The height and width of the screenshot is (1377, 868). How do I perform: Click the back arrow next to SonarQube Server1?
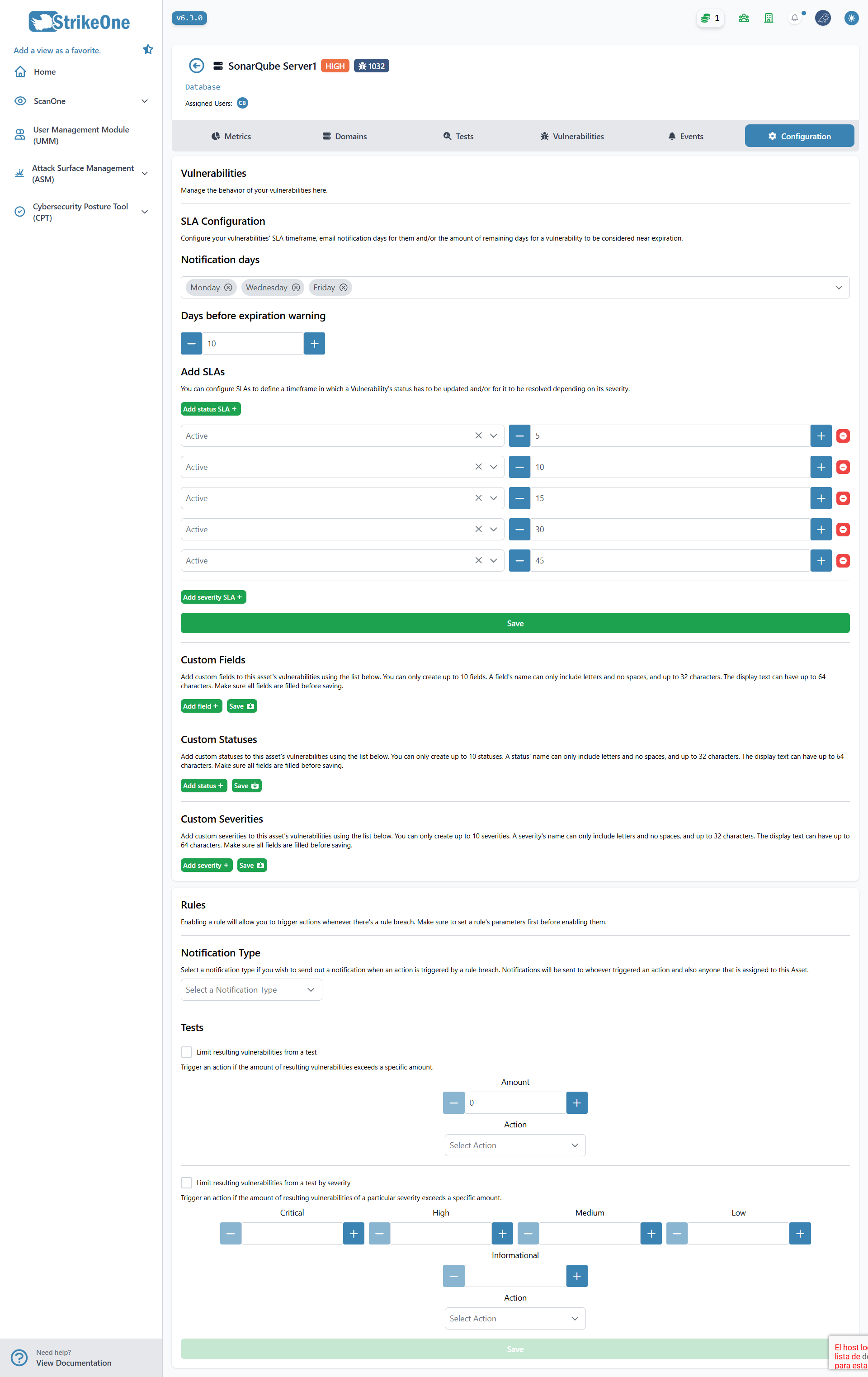(196, 66)
